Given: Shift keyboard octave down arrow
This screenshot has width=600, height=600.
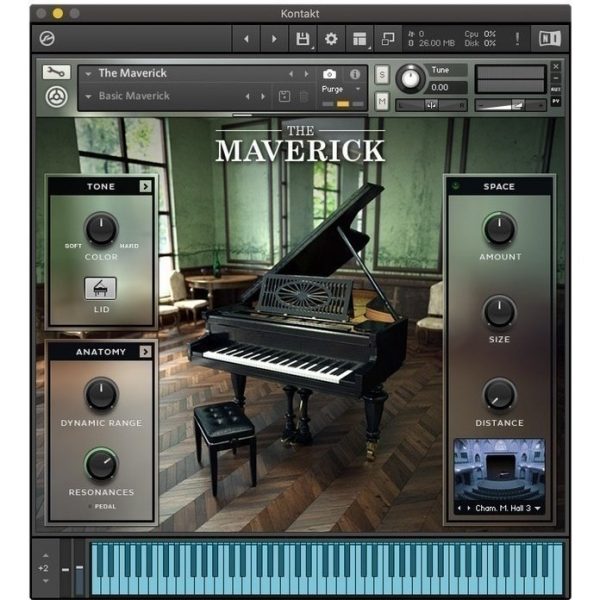Looking at the screenshot, I should 46,581.
